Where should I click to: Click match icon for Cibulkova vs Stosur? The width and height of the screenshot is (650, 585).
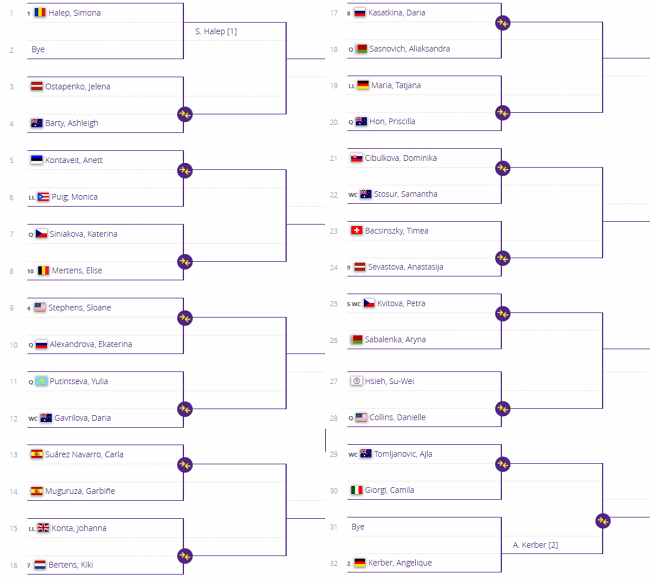click(502, 167)
